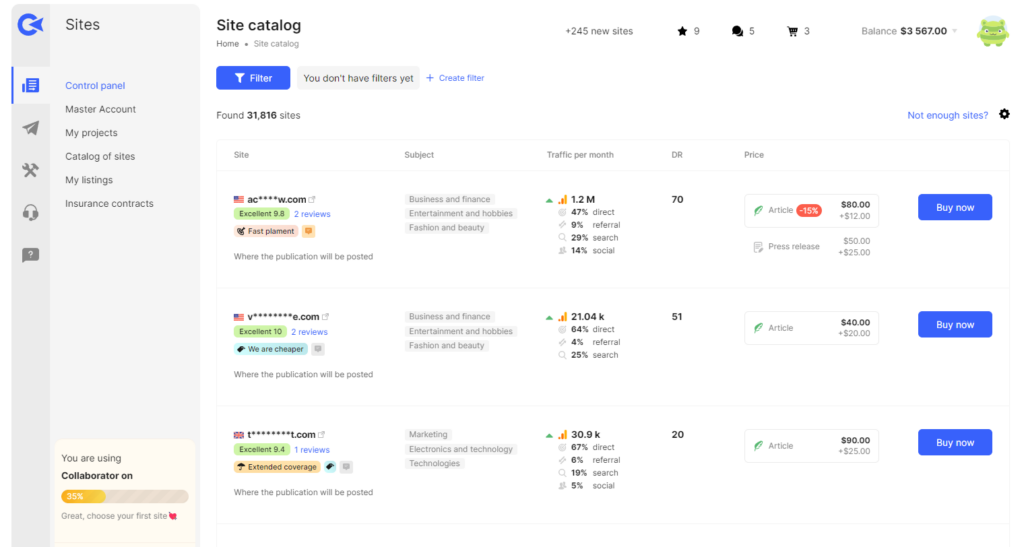Image resolution: width=1024 pixels, height=547 pixels.
Task: Open 2 reviews link for ac****w.com
Action: [x=312, y=214]
